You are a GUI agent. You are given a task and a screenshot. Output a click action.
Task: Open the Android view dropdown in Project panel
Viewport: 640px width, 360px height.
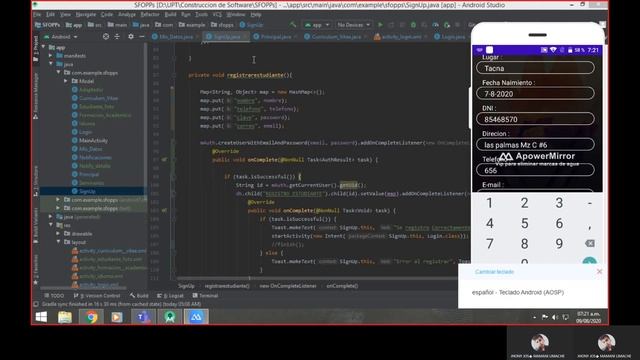61,36
